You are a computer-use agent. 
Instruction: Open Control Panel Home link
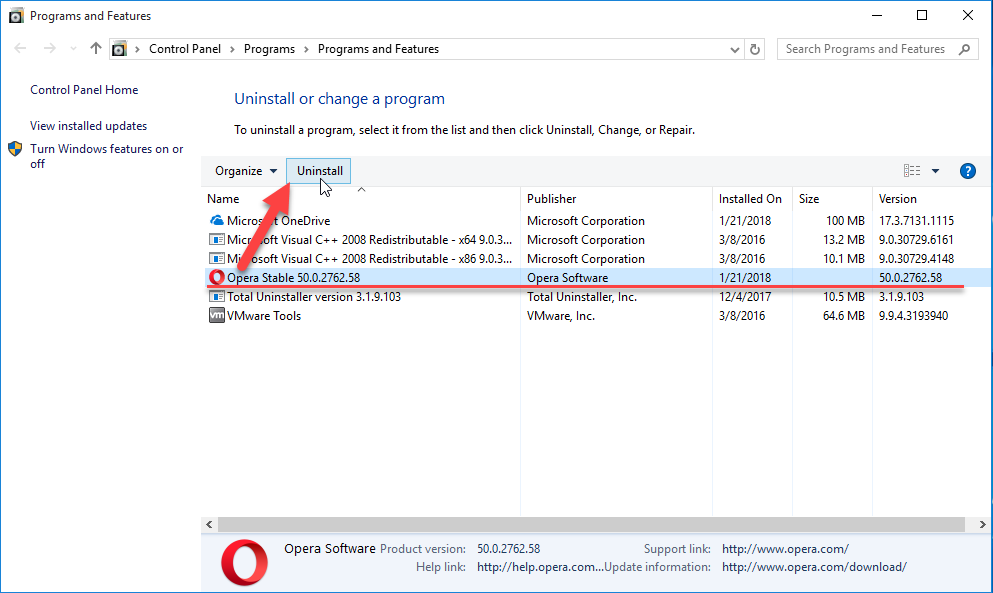84,90
